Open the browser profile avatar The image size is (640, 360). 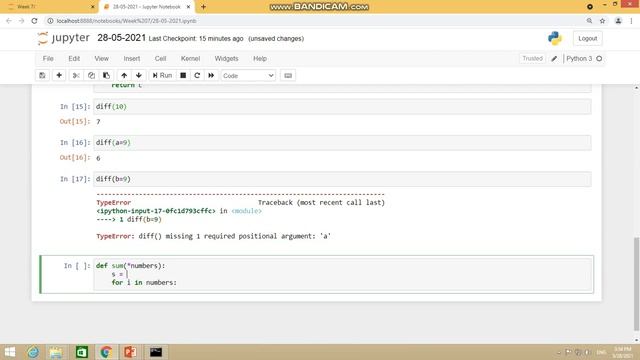[618, 21]
